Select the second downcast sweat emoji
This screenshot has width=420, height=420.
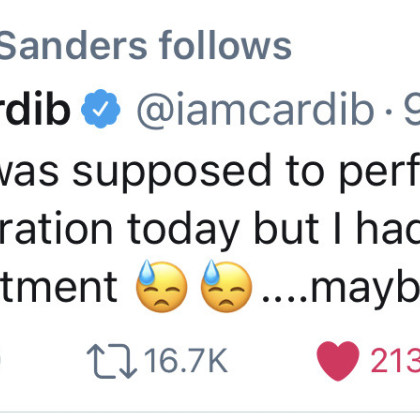pyautogui.click(x=226, y=287)
